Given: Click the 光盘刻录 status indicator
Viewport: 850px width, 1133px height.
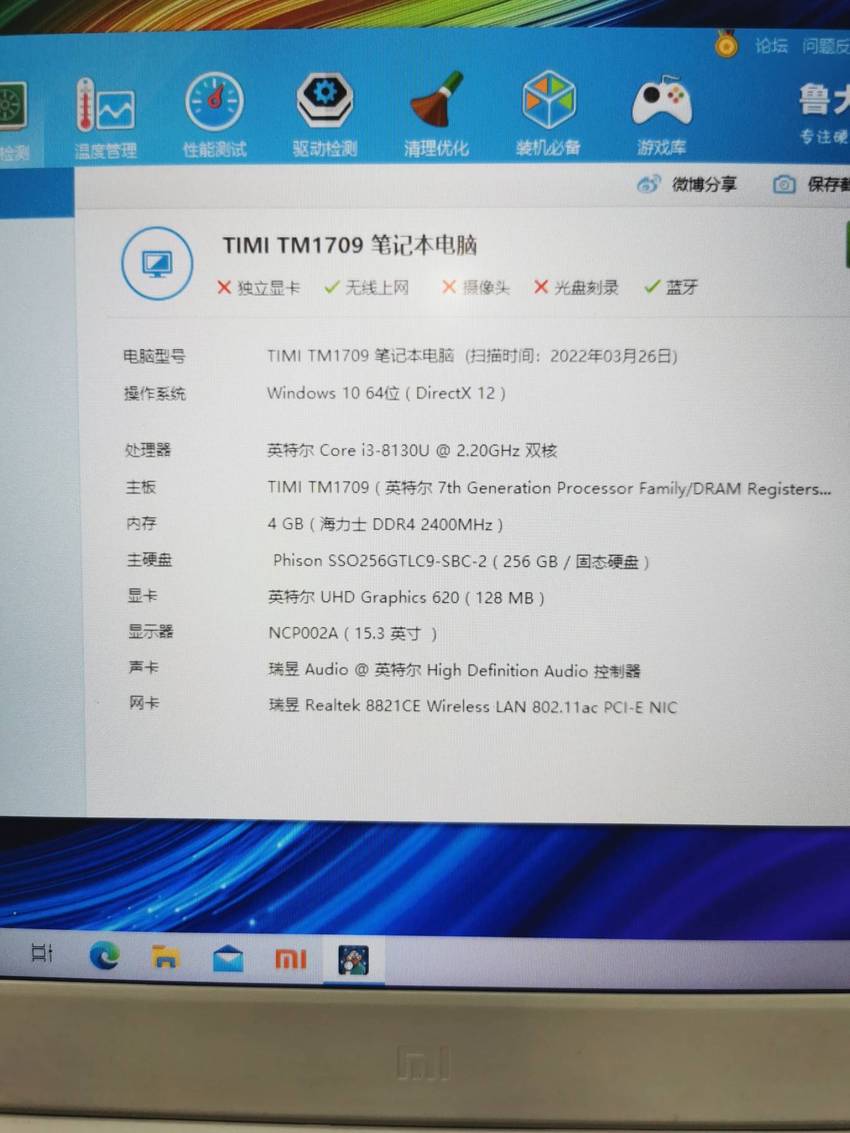Looking at the screenshot, I should pos(576,288).
